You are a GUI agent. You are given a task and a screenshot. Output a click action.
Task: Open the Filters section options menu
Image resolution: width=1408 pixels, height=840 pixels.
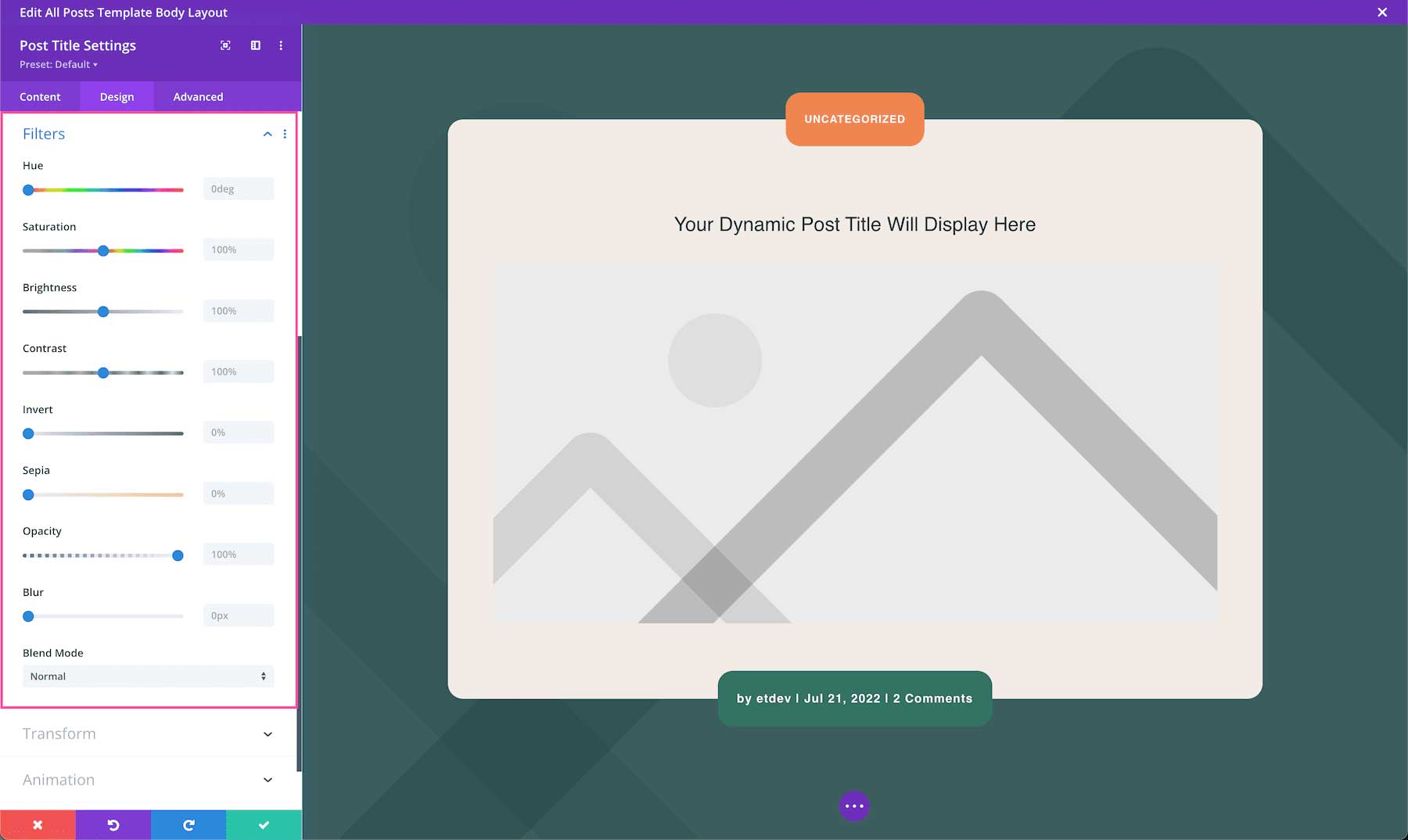pyautogui.click(x=285, y=134)
